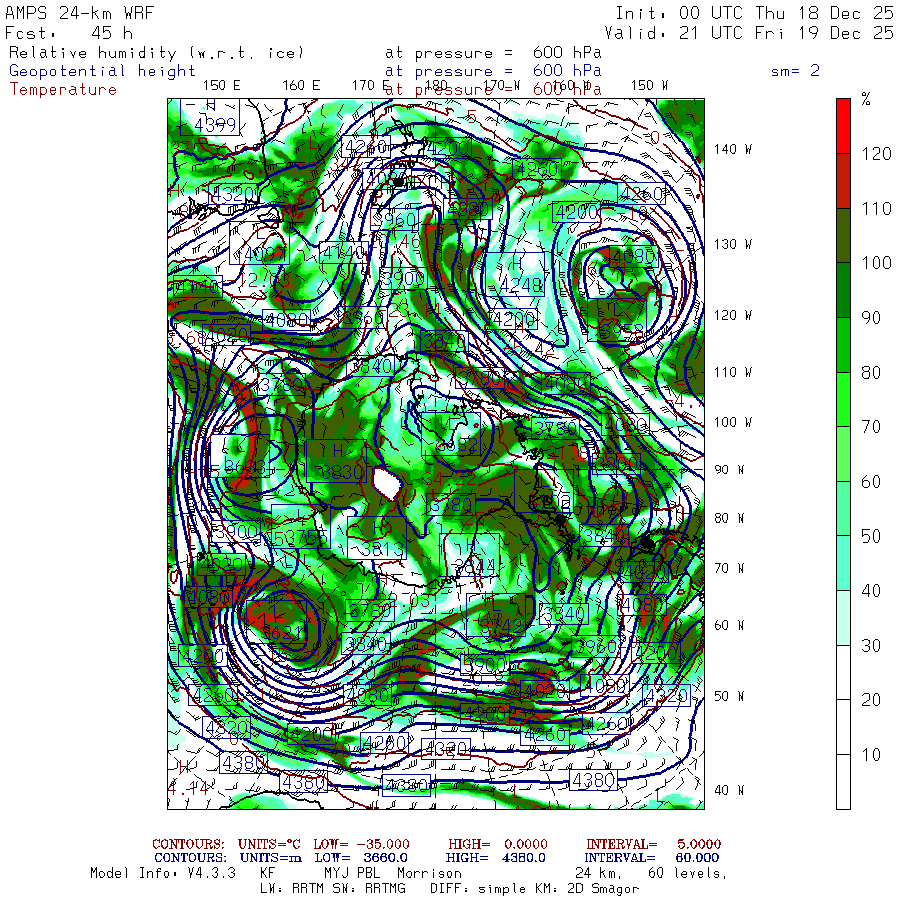Click the olive color bar segment between 100 and 110
Screen dimensions: 900x900
point(843,235)
